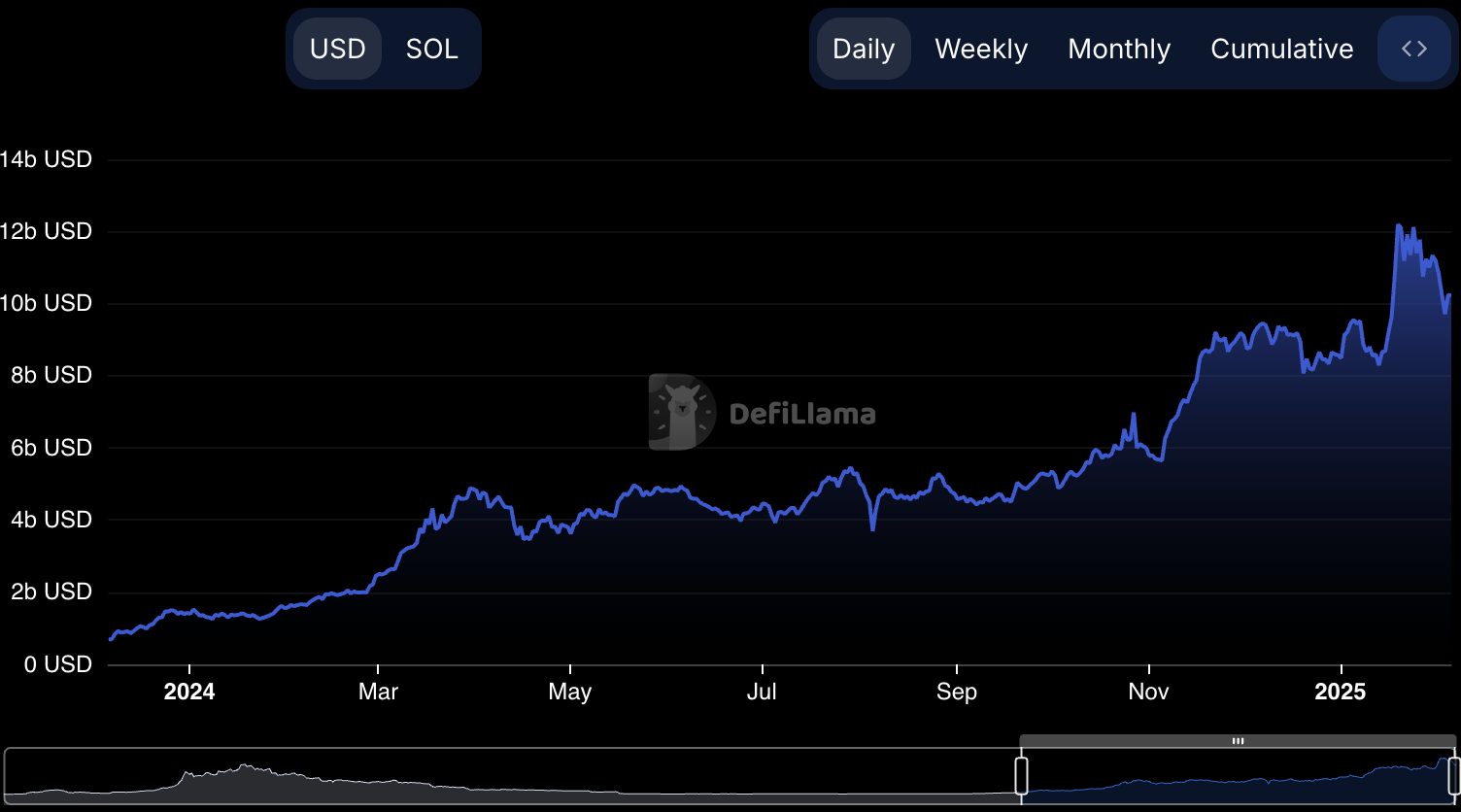
Task: Click the right range slider handle
Action: 1454,776
